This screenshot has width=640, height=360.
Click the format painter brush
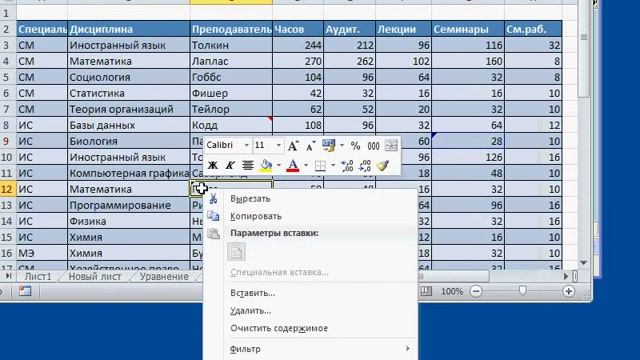[383, 165]
